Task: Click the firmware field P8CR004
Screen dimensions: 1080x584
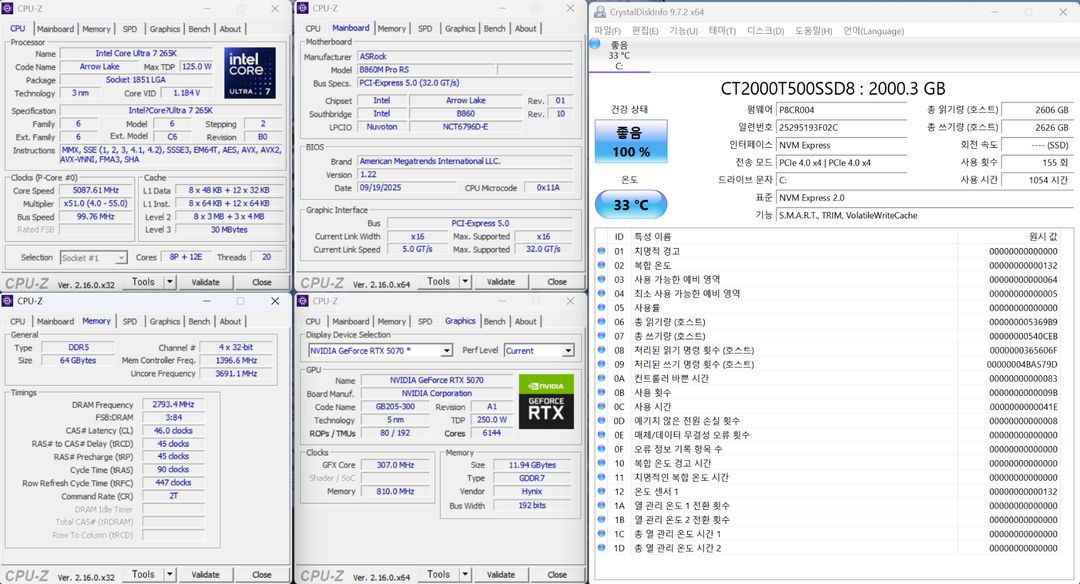Action: [x=842, y=110]
